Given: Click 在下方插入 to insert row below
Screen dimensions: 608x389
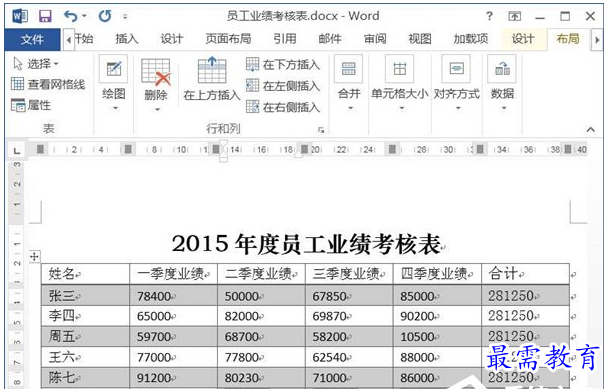Looking at the screenshot, I should click(283, 64).
